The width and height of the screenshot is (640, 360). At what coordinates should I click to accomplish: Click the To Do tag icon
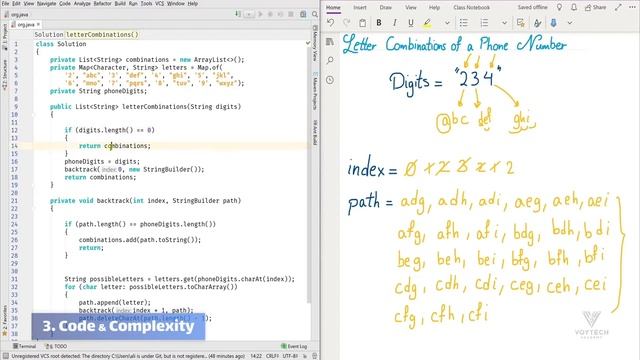520,23
